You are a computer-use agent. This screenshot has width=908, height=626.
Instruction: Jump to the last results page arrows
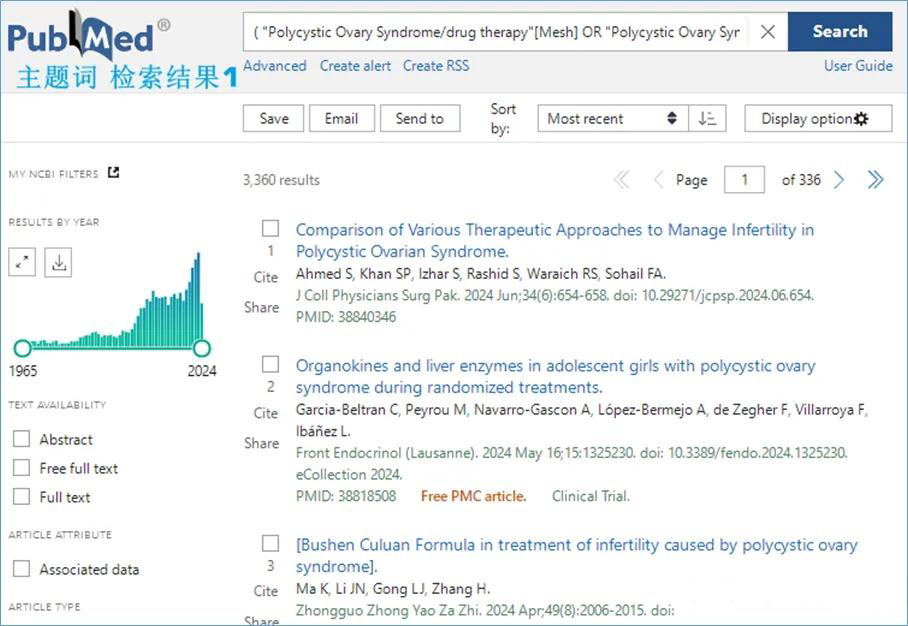(876, 180)
